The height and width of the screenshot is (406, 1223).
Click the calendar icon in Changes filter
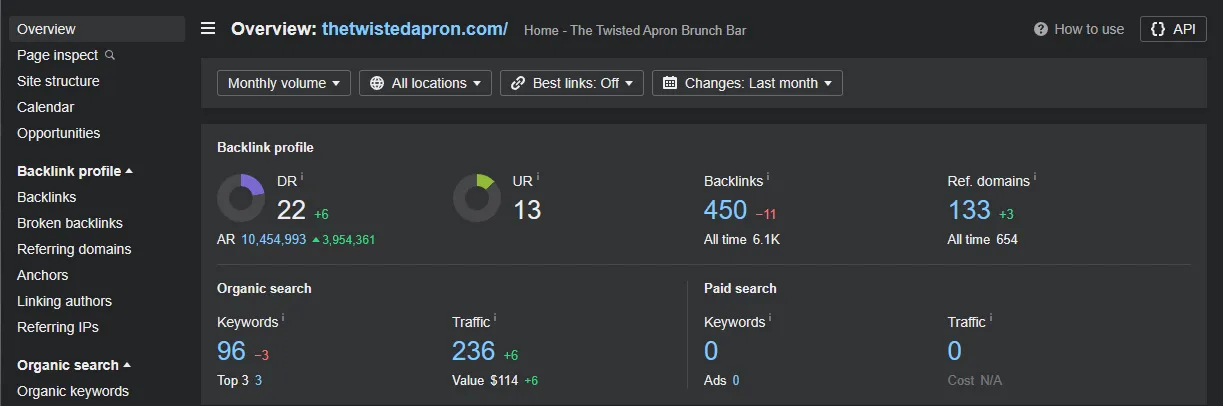coord(670,83)
